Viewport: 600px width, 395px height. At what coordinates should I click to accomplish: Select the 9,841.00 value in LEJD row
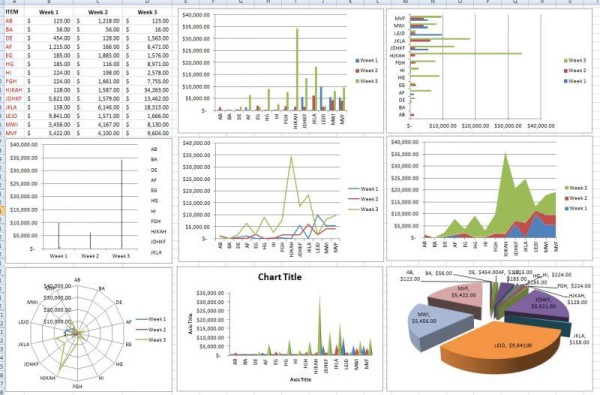pyautogui.click(x=59, y=116)
